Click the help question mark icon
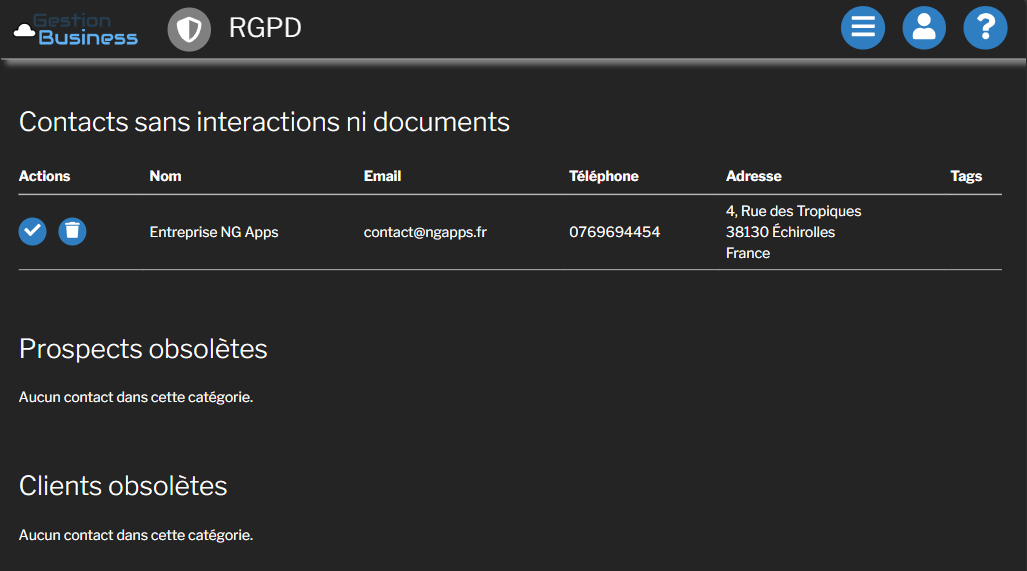Screen dimensions: 1027x571 [985, 28]
